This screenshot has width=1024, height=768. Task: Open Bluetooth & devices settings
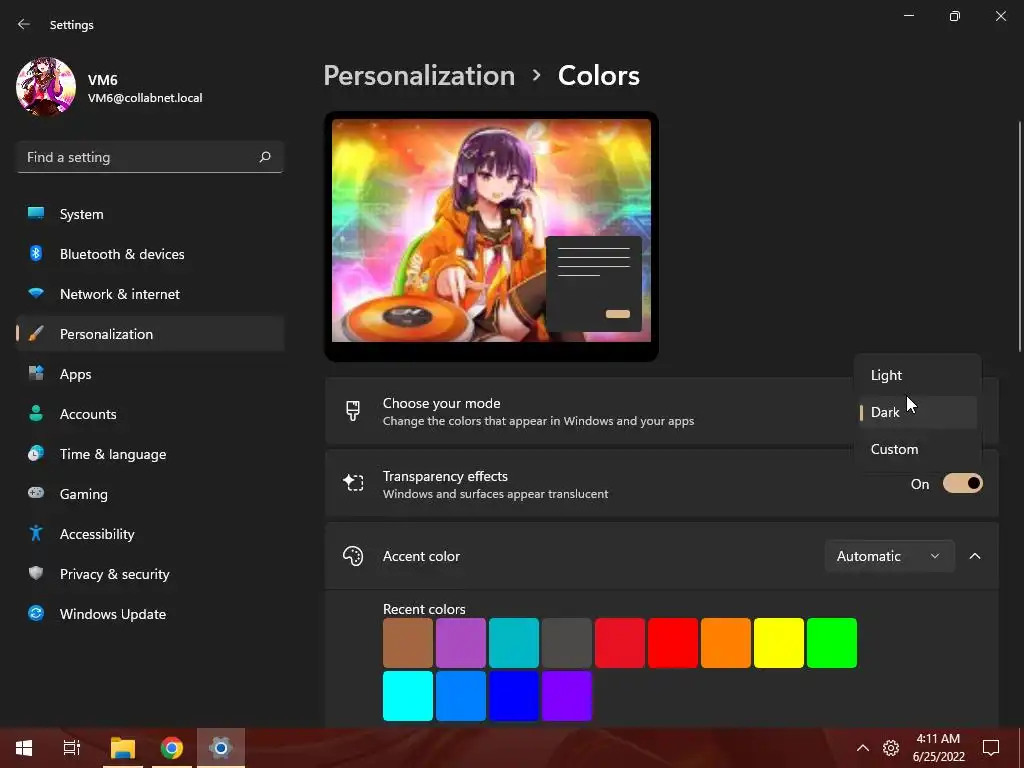point(150,253)
